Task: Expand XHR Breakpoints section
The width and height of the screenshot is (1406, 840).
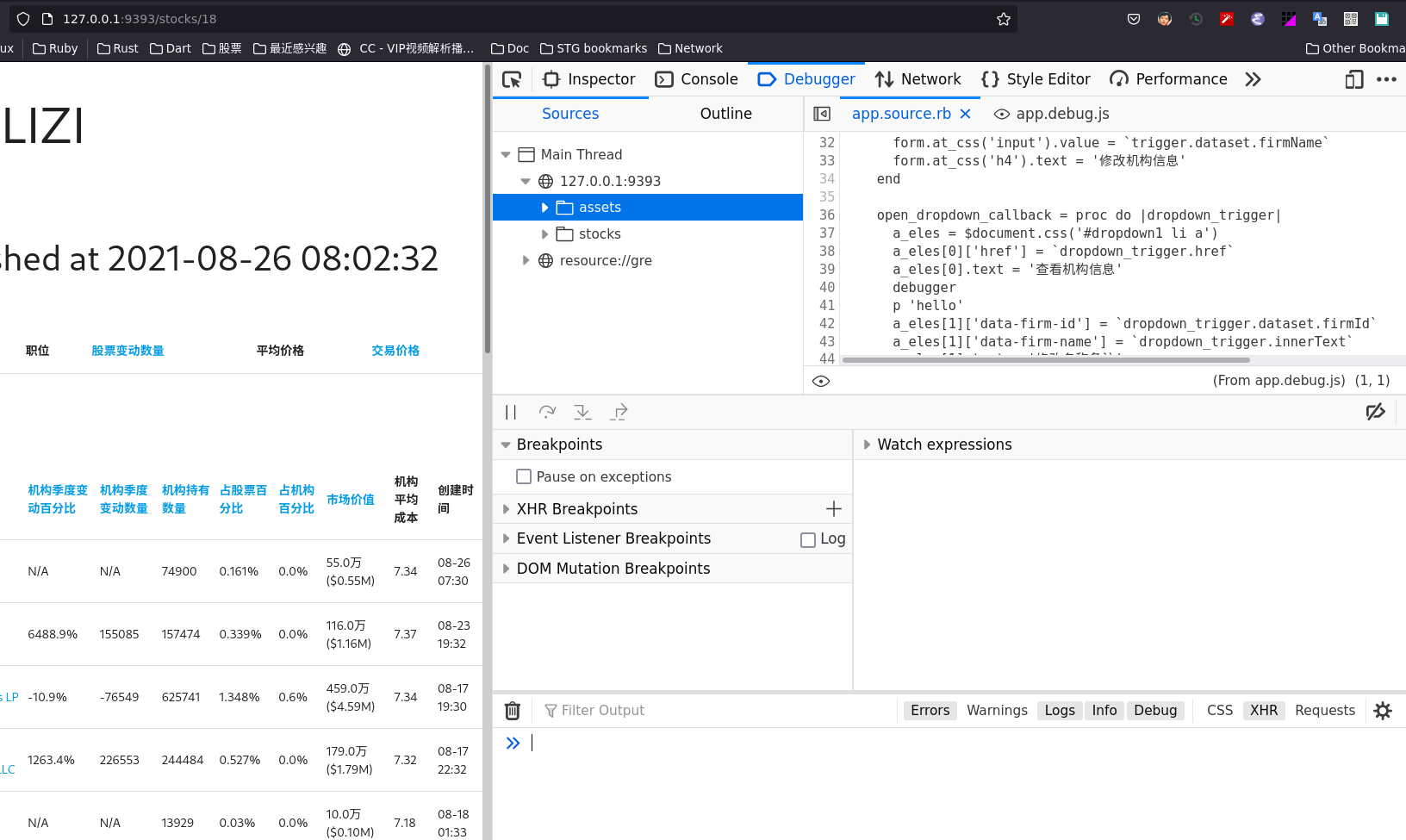Action: point(506,509)
